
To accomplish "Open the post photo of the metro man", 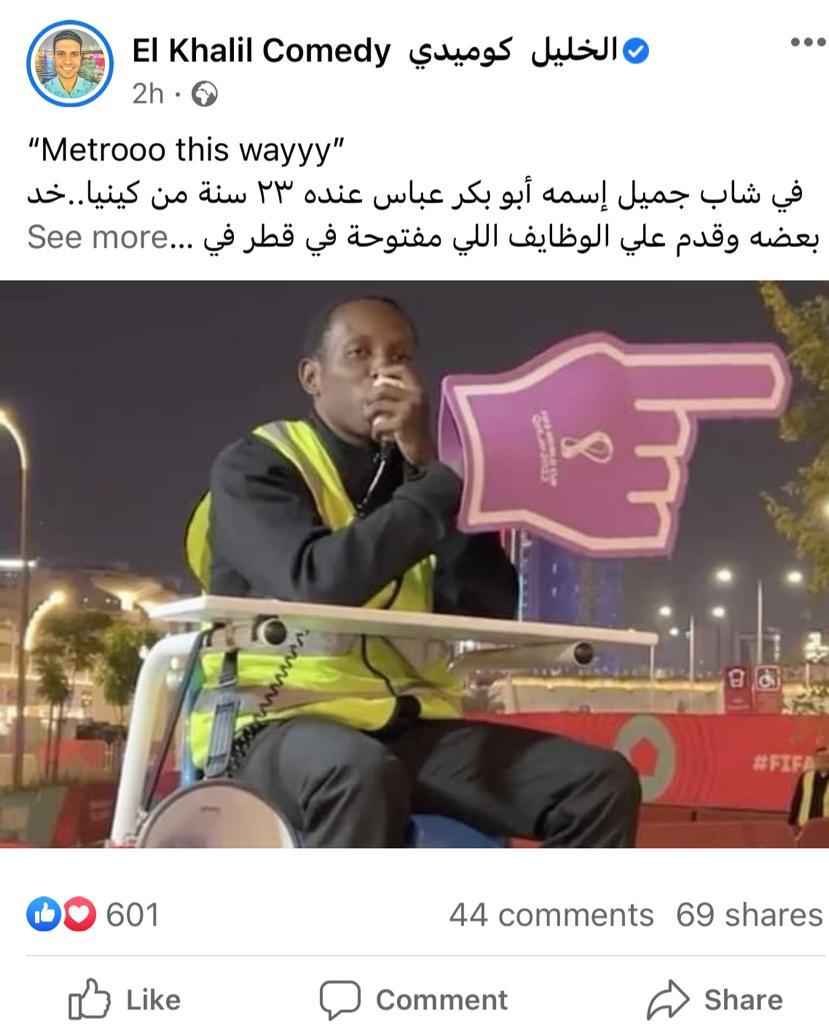I will click(x=414, y=564).
